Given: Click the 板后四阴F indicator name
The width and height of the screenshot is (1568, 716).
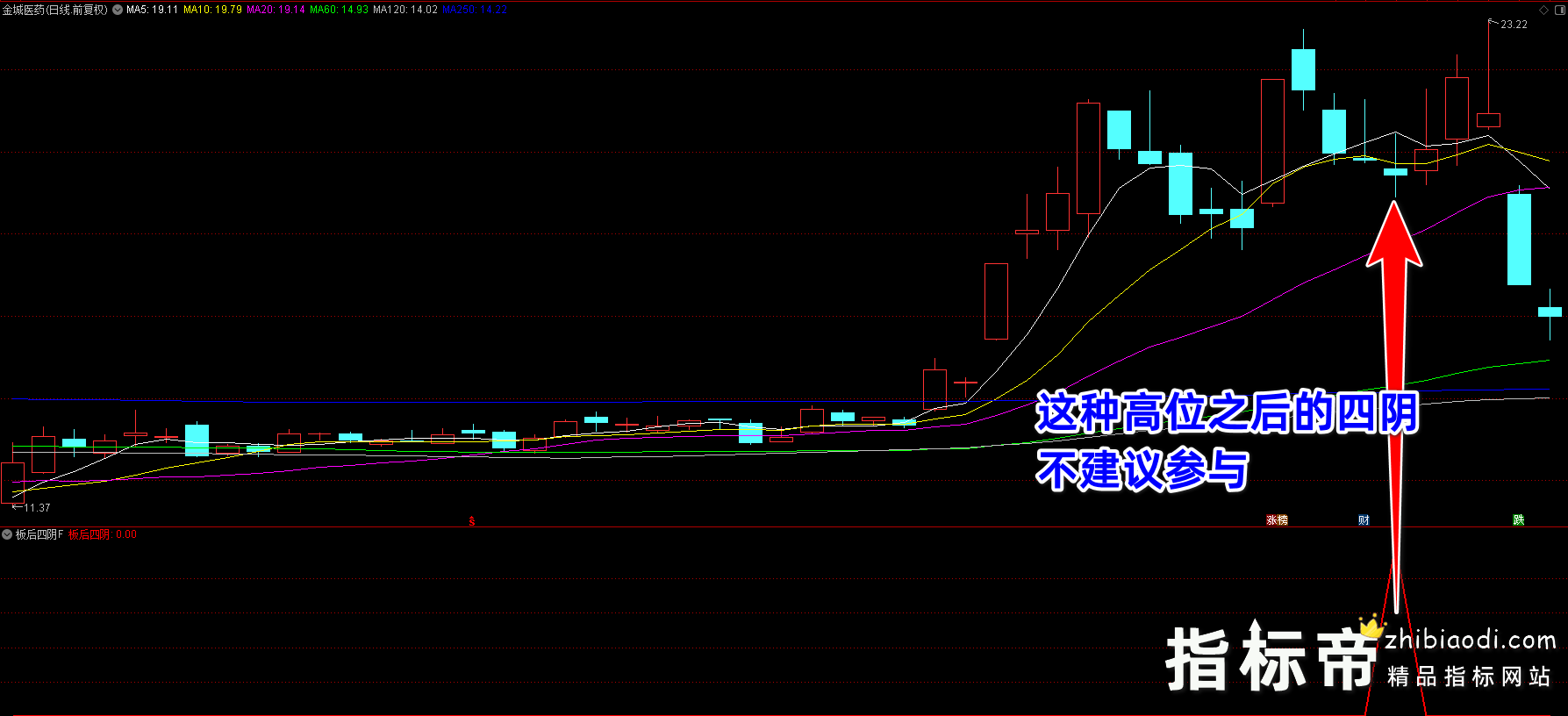Looking at the screenshot, I should tap(39, 534).
